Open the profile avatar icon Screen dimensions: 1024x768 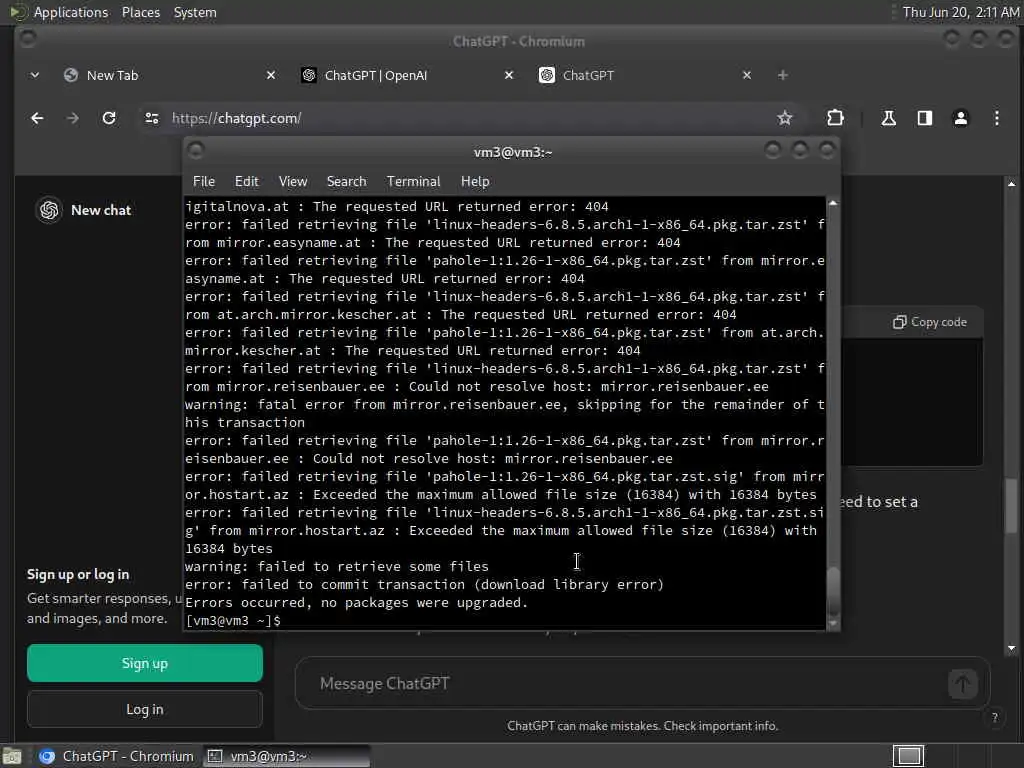[x=961, y=118]
